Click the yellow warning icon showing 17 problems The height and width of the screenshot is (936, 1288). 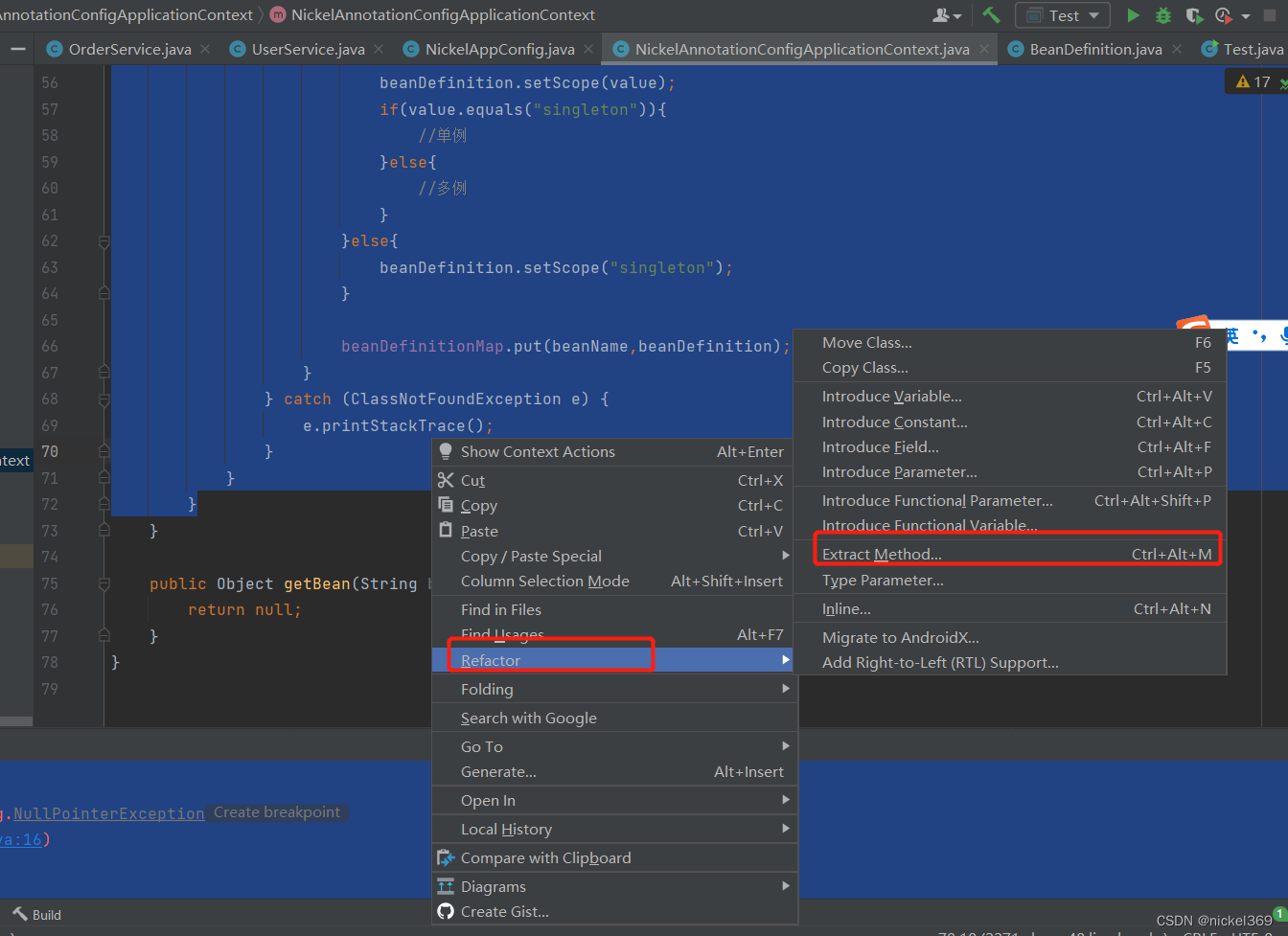(1243, 82)
